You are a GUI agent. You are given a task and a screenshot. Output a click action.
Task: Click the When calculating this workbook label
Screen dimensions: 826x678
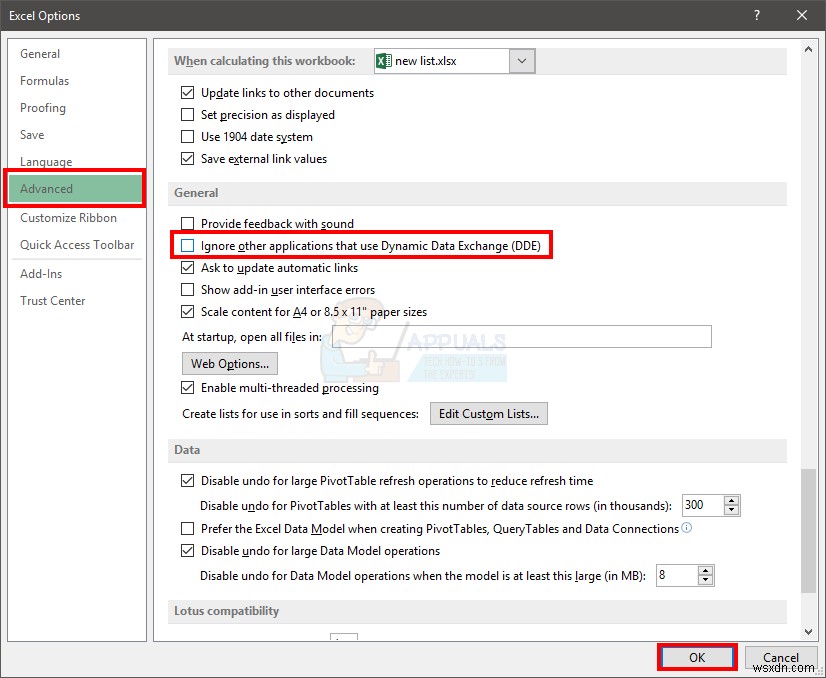tap(264, 61)
